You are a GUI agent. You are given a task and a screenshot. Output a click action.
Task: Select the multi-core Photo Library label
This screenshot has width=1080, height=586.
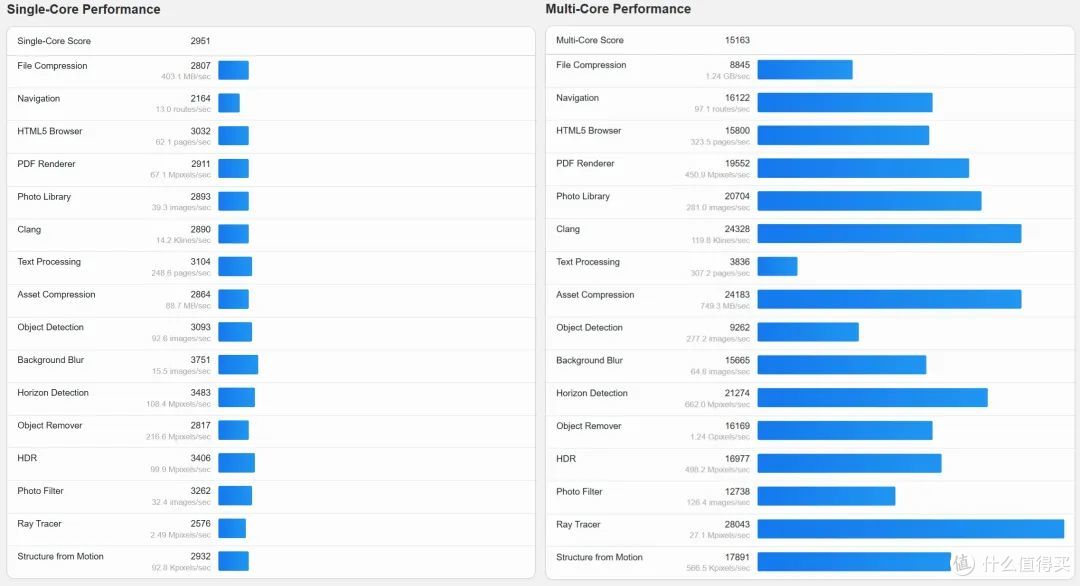click(583, 196)
